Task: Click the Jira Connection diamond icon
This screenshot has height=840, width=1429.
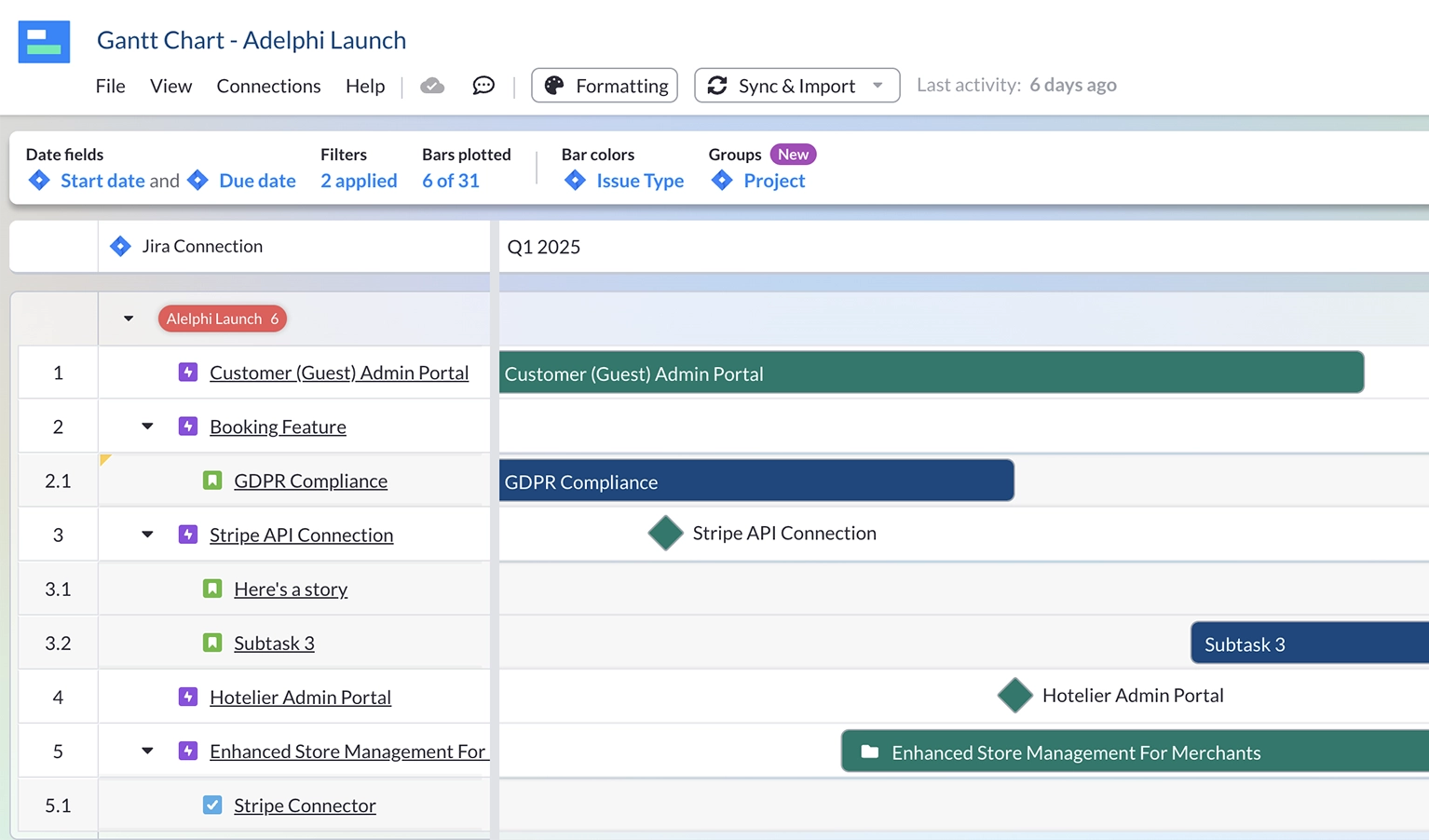Action: (x=120, y=246)
